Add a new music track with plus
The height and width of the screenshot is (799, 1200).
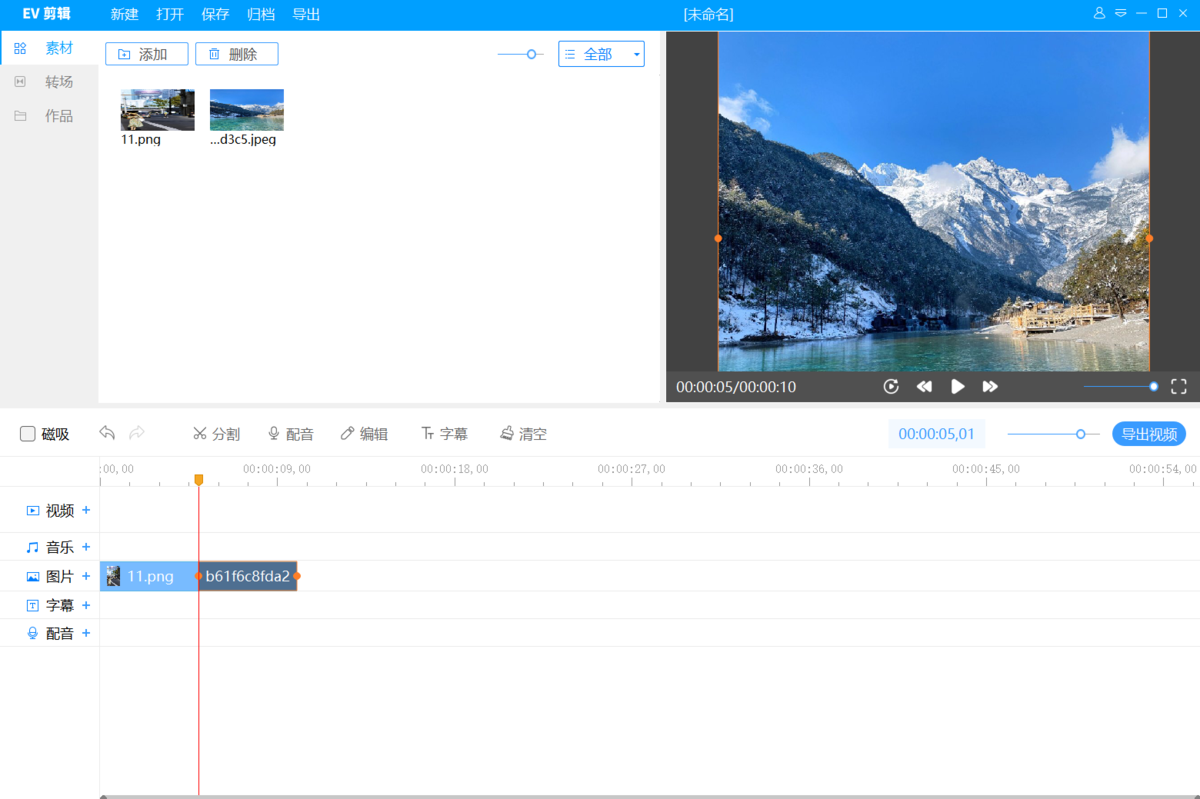pos(86,547)
